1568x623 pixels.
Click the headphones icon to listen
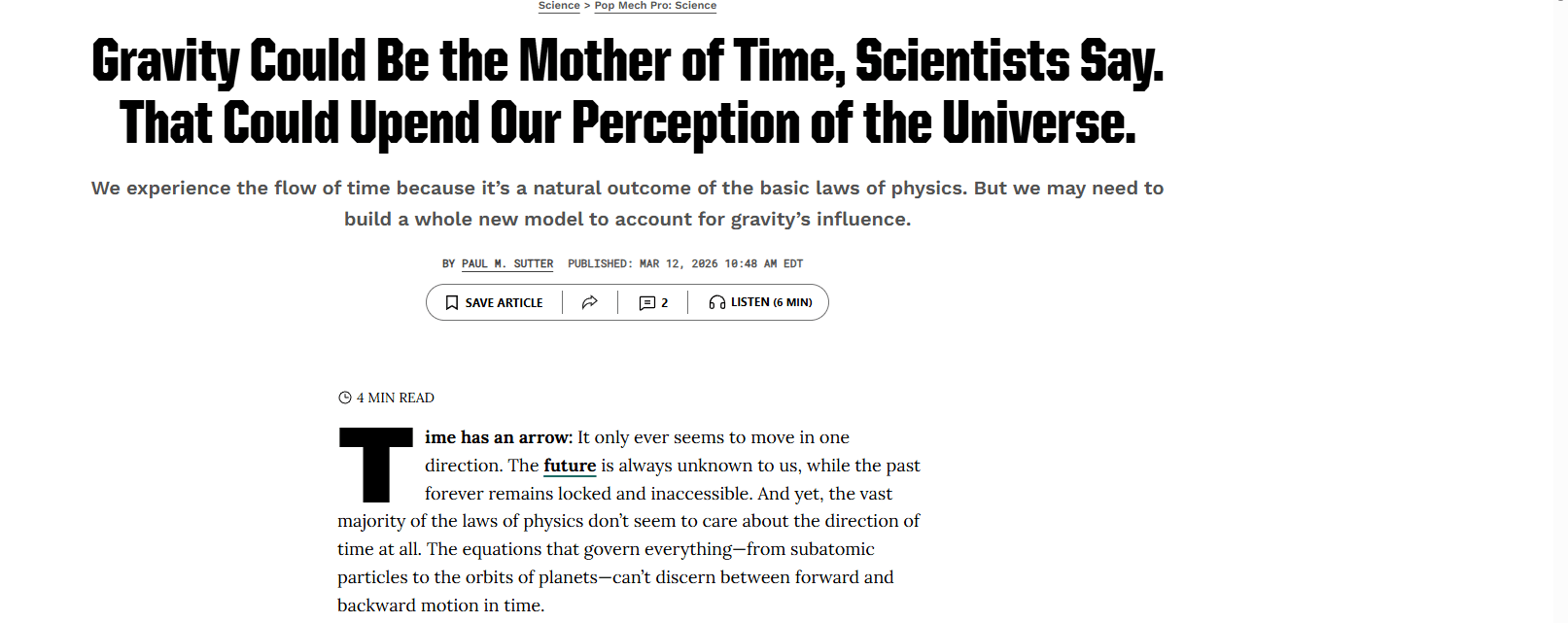tap(717, 303)
